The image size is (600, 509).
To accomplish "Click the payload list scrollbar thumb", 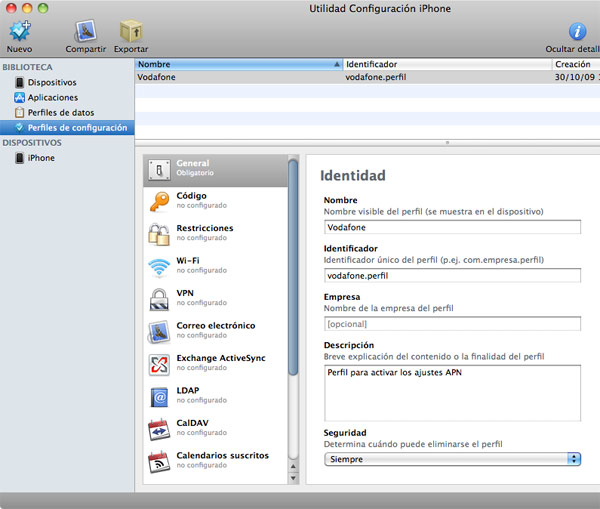I will point(293,268).
